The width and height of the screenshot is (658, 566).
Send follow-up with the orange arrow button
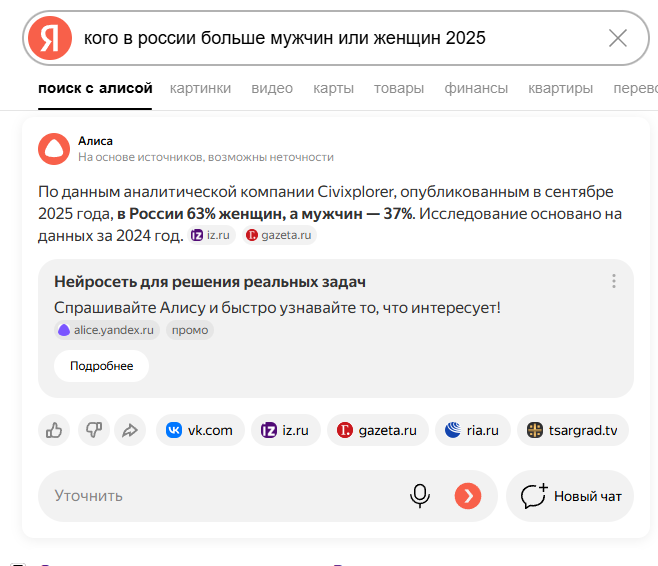tap(468, 496)
